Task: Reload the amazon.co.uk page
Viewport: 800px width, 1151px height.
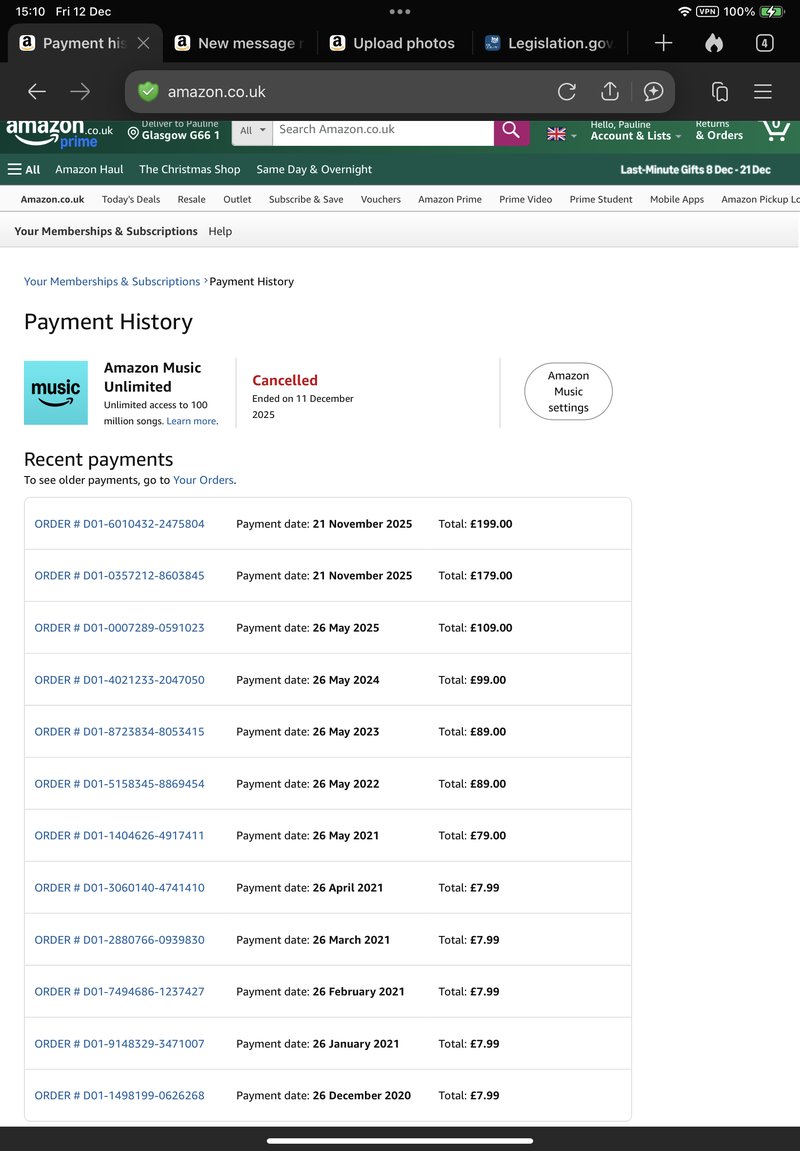Action: point(567,92)
